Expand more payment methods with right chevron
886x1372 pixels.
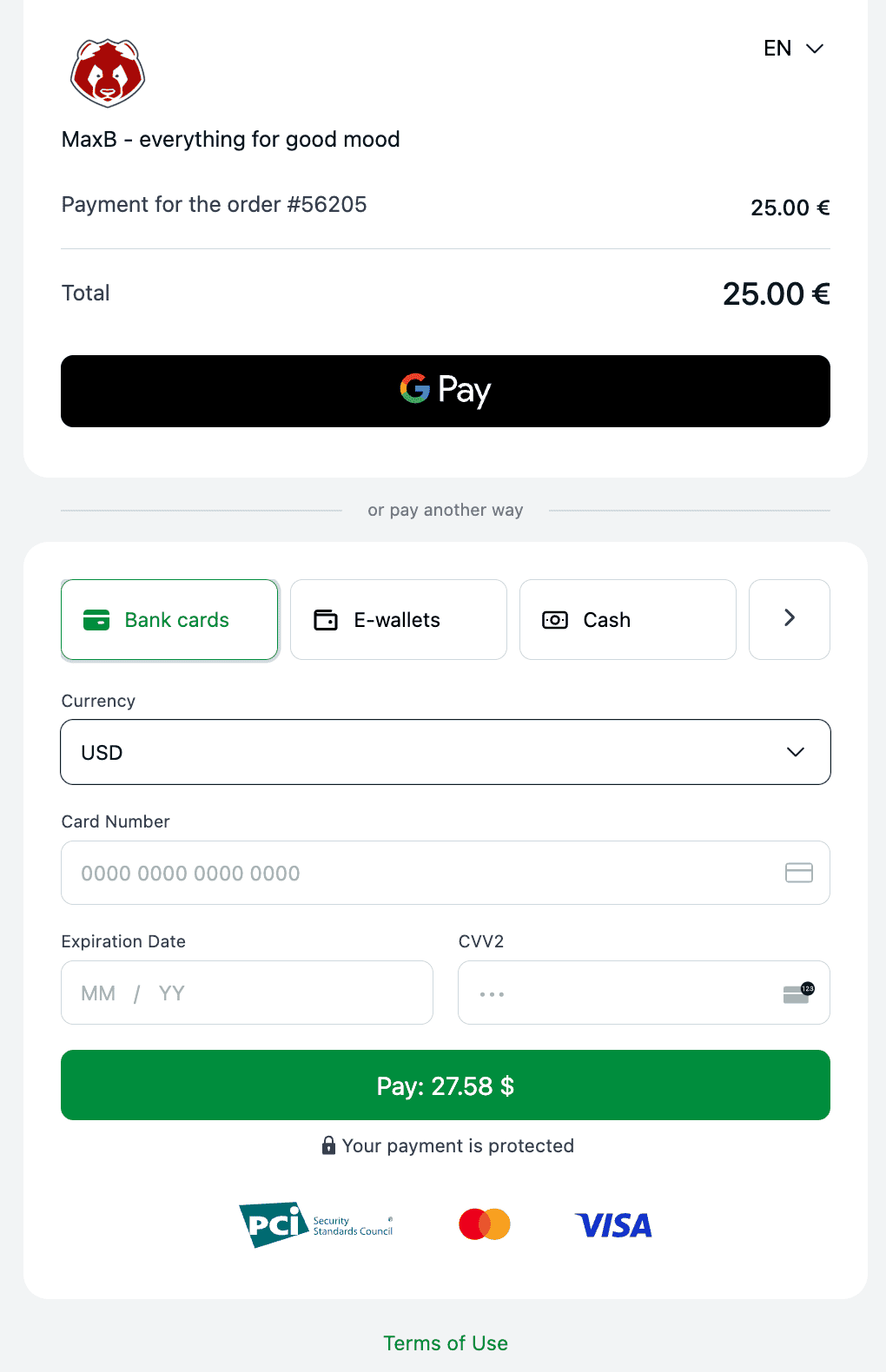click(789, 619)
